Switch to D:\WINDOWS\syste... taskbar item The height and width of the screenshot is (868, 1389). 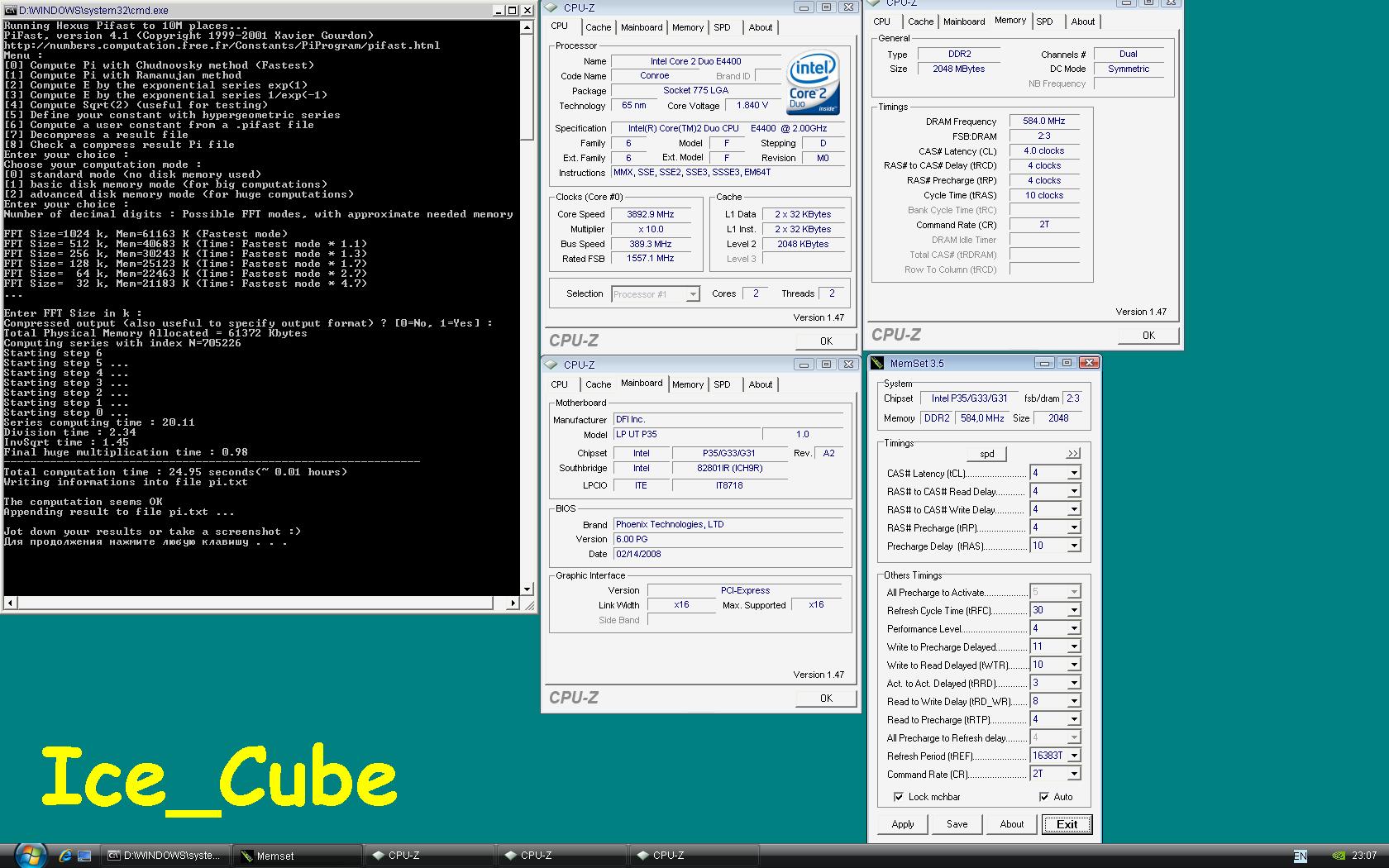pyautogui.click(x=166, y=856)
